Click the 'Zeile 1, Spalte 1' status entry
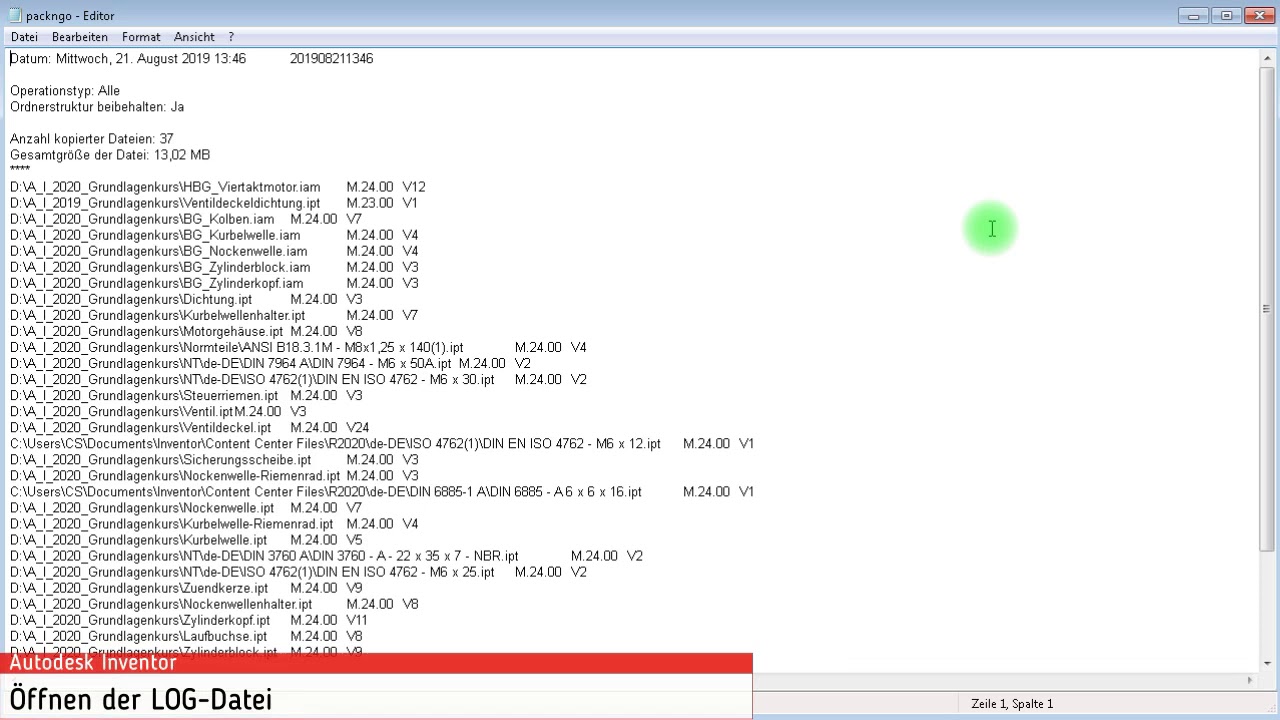This screenshot has height=720, width=1280. 1012,704
